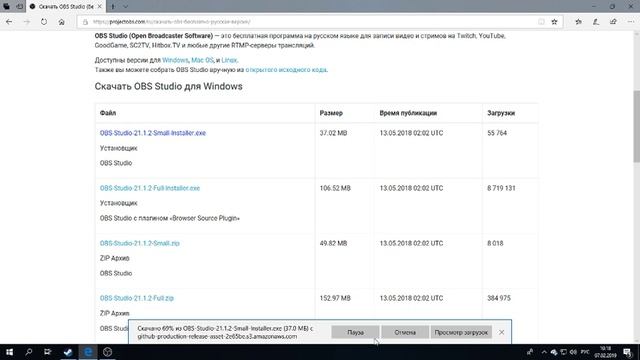Click the 49.82 MB size cell
The image size is (640, 360).
click(333, 243)
